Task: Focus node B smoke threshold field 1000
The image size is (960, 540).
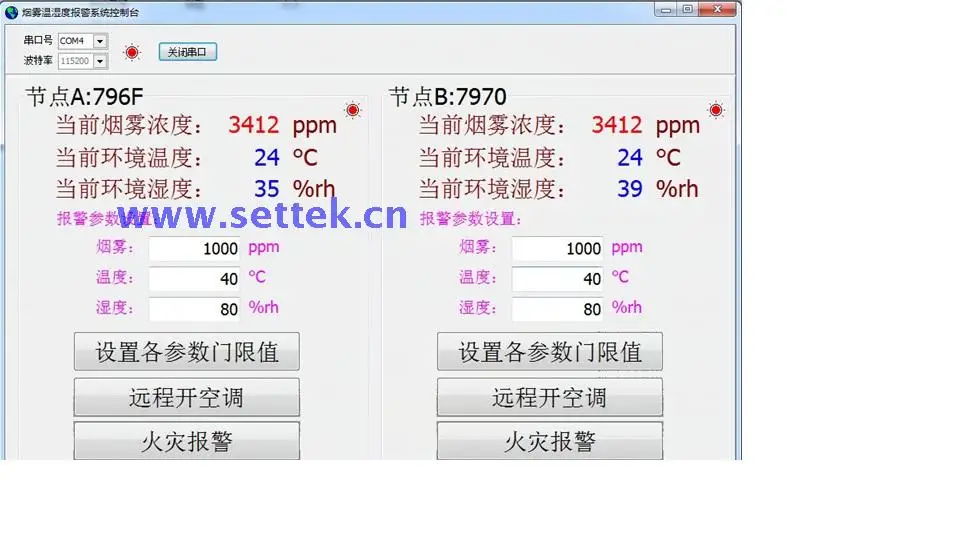Action: click(x=558, y=249)
